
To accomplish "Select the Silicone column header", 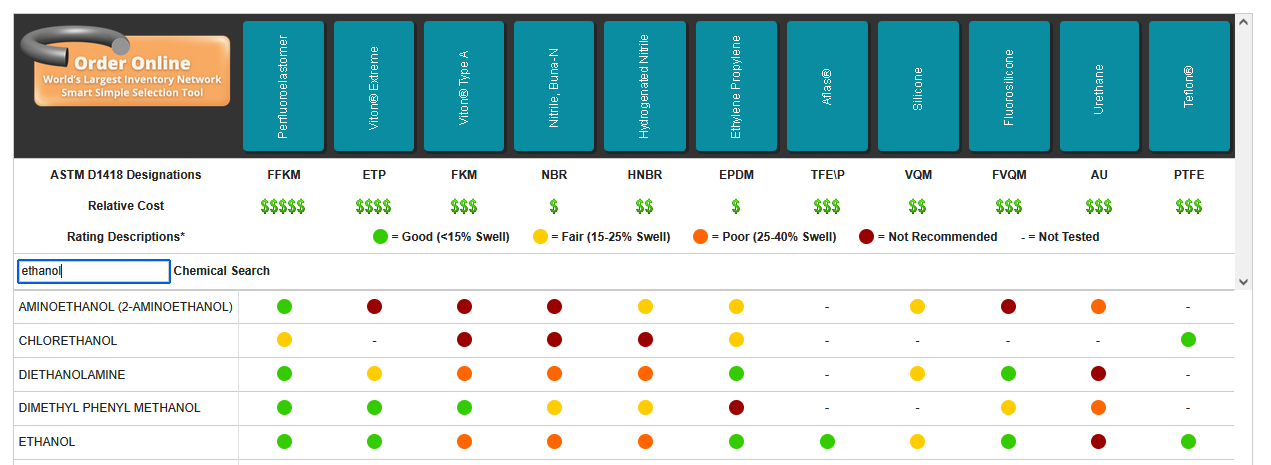I will coord(918,86).
